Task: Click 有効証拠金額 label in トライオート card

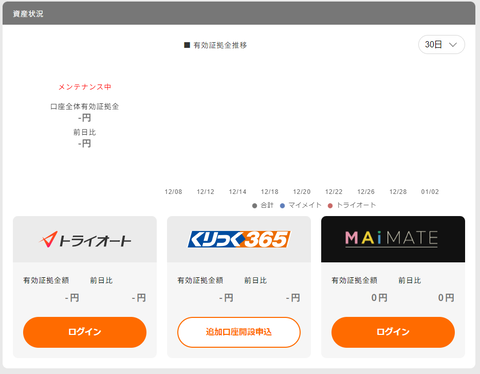Action: [46, 280]
